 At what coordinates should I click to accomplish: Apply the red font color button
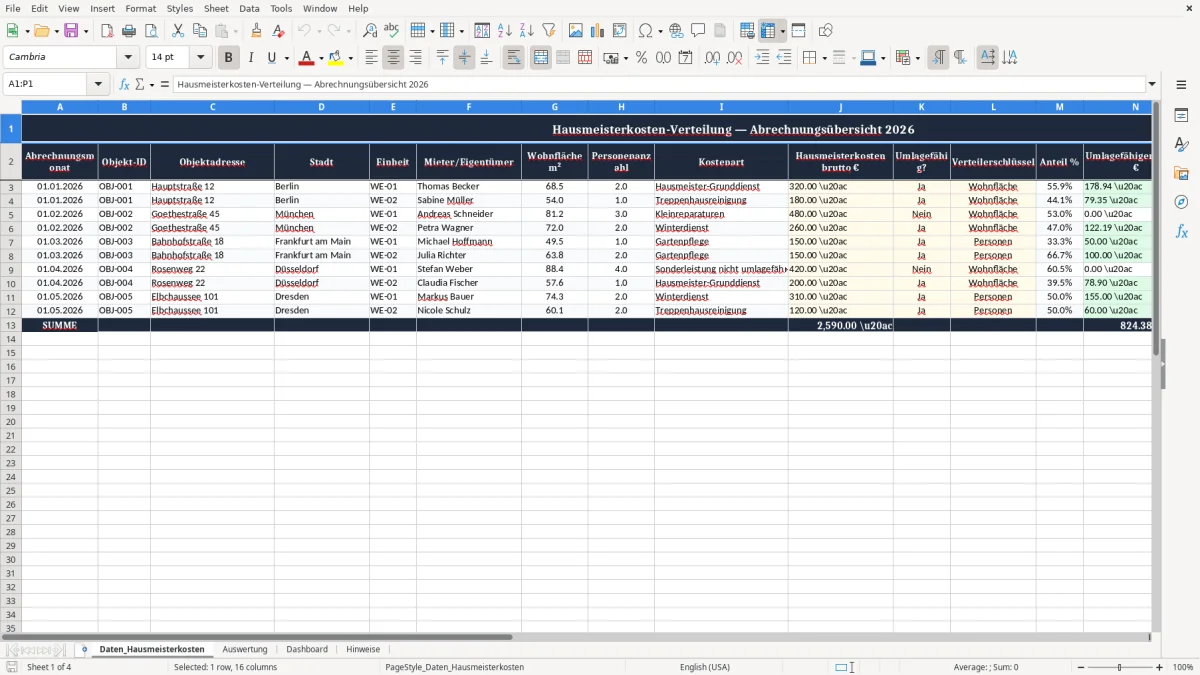click(x=307, y=58)
